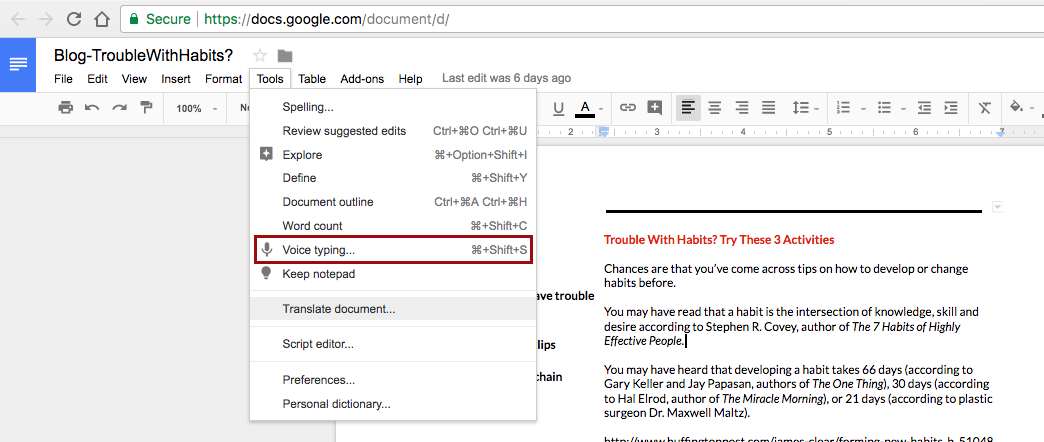Viewport: 1044px width, 442px height.
Task: Click the header options dropdown arrow in document
Action: click(997, 207)
